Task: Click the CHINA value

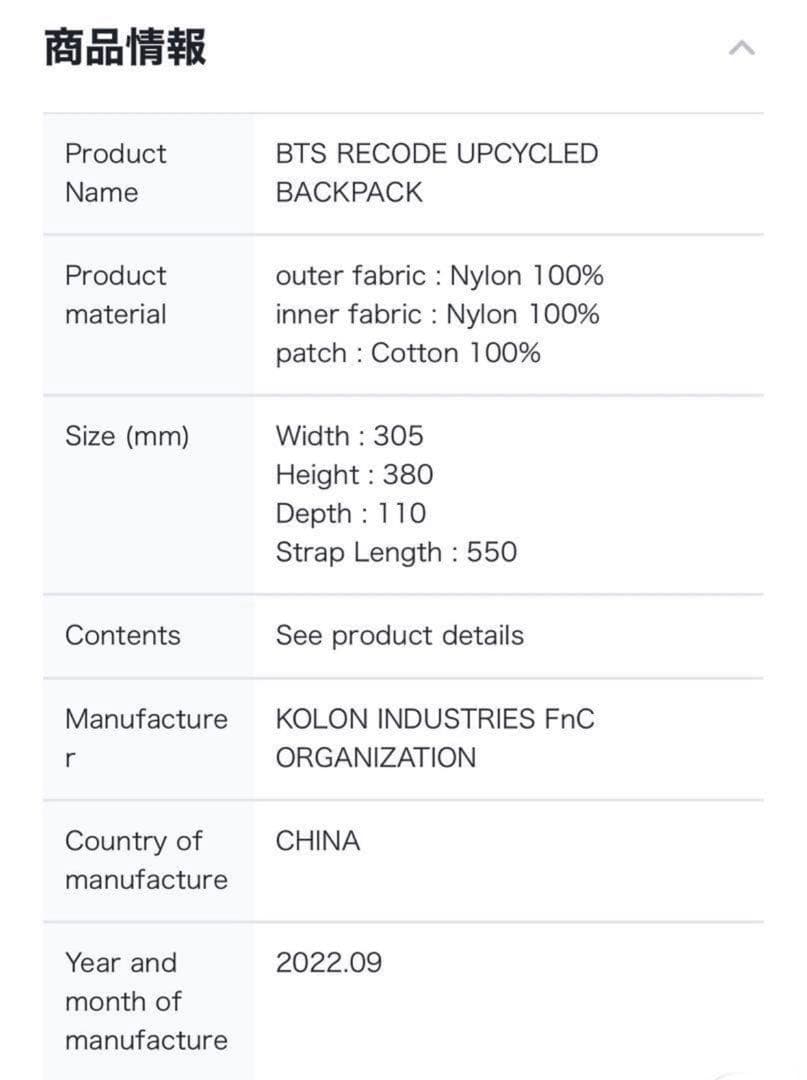Action: point(317,841)
